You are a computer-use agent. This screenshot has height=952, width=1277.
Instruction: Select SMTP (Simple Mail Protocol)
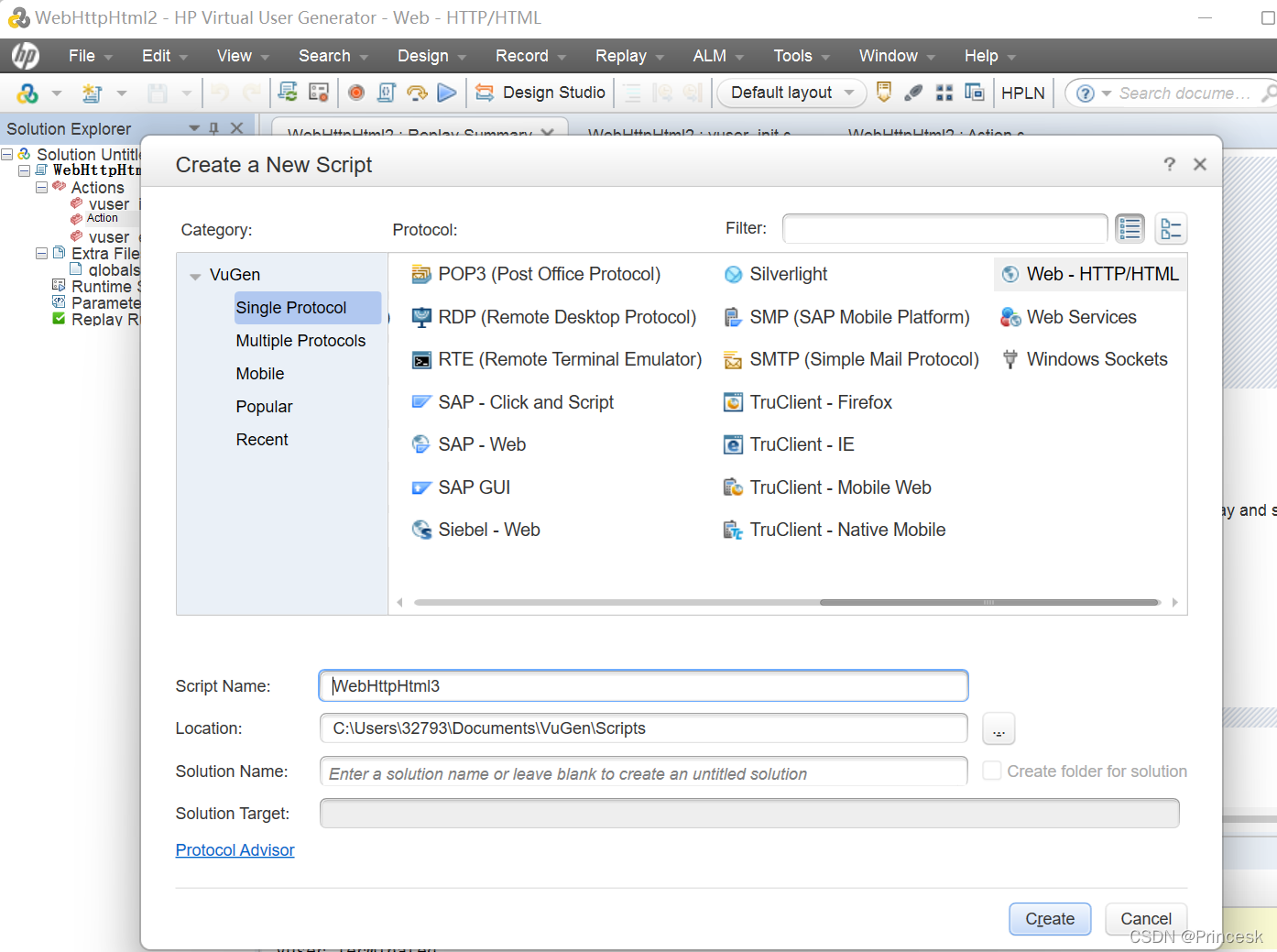(x=851, y=359)
